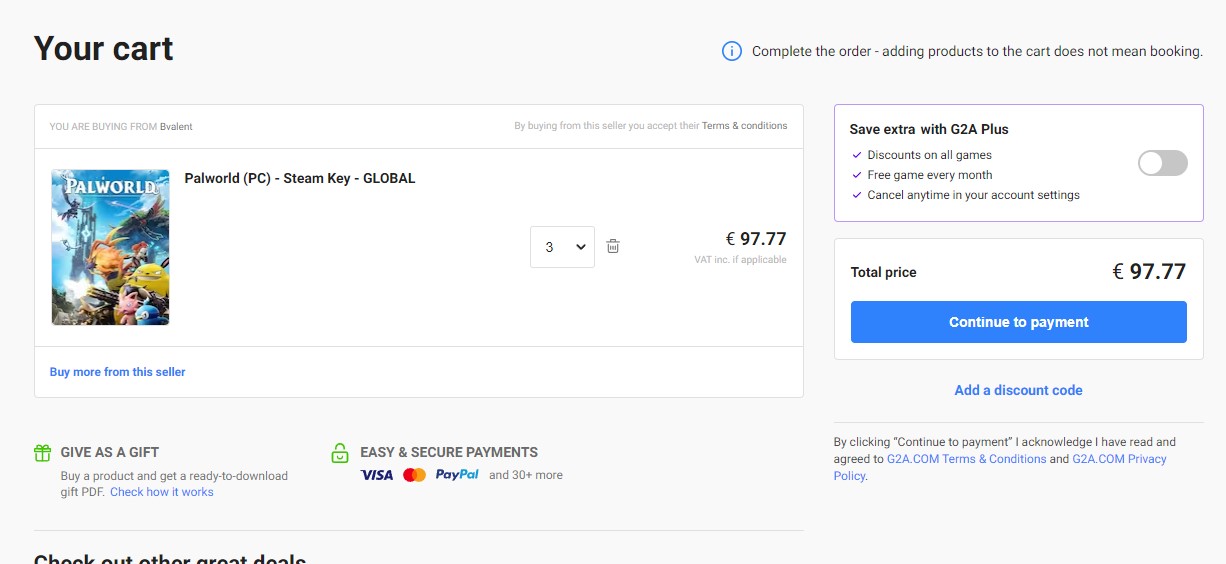Click the Mastercard payment logo

coord(414,475)
